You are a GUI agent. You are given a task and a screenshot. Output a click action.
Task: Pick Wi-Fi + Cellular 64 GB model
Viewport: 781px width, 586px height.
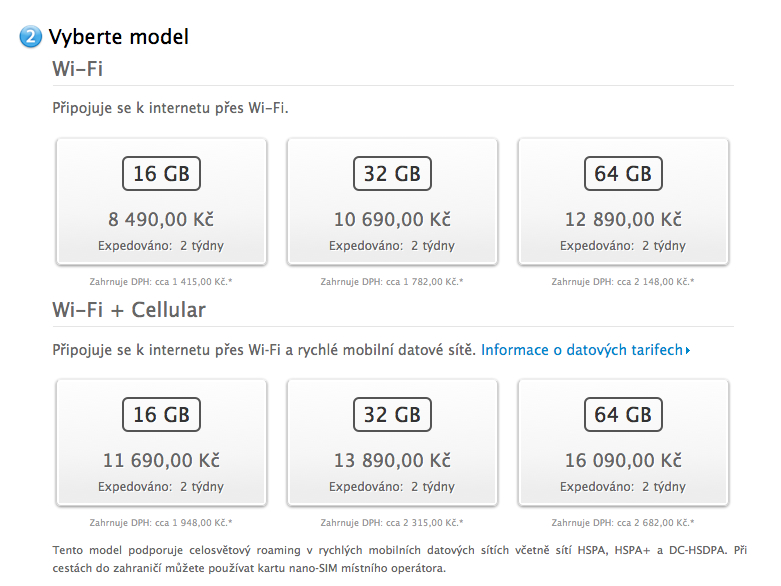(x=623, y=442)
